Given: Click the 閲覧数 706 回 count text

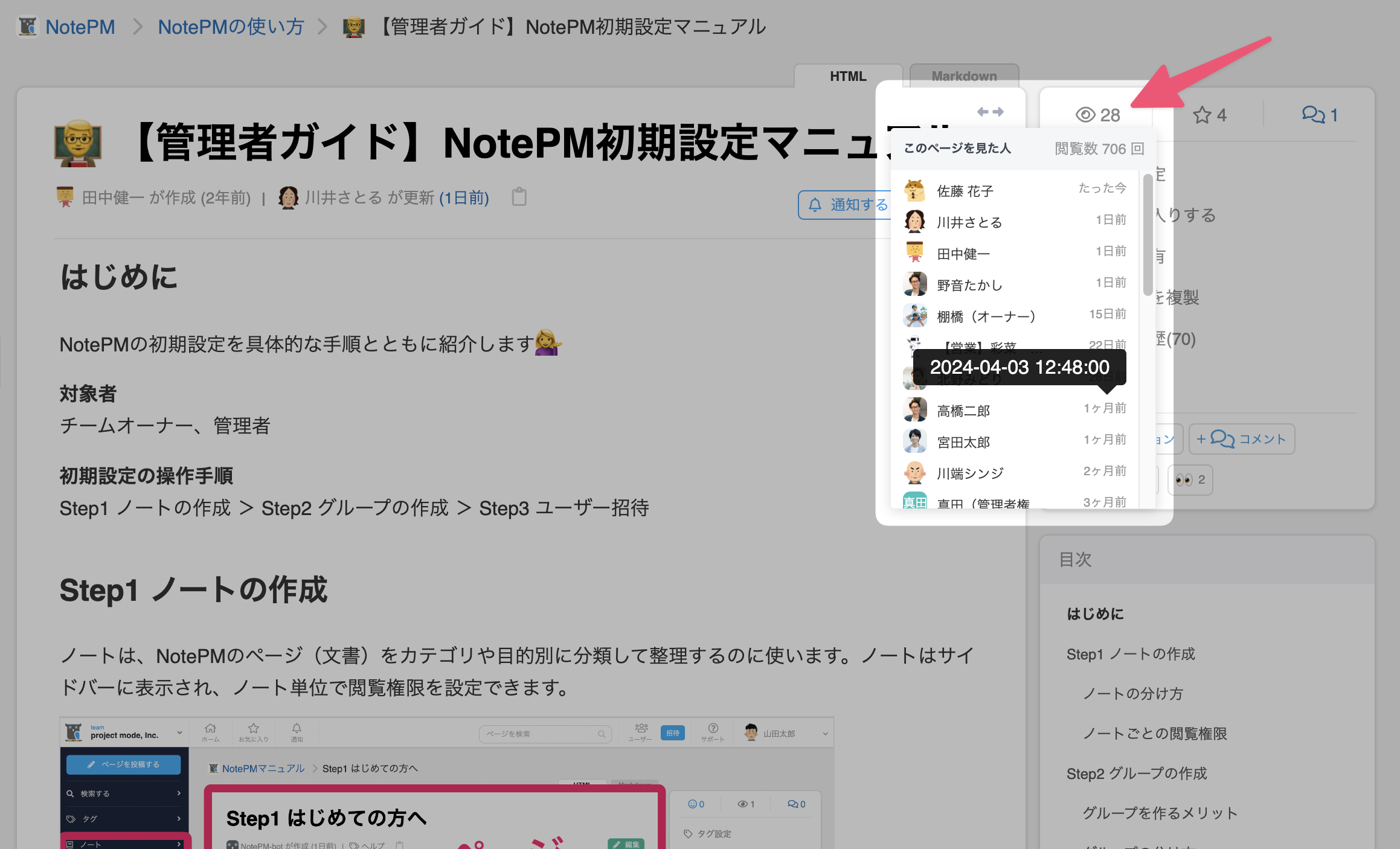Looking at the screenshot, I should pos(1099,149).
